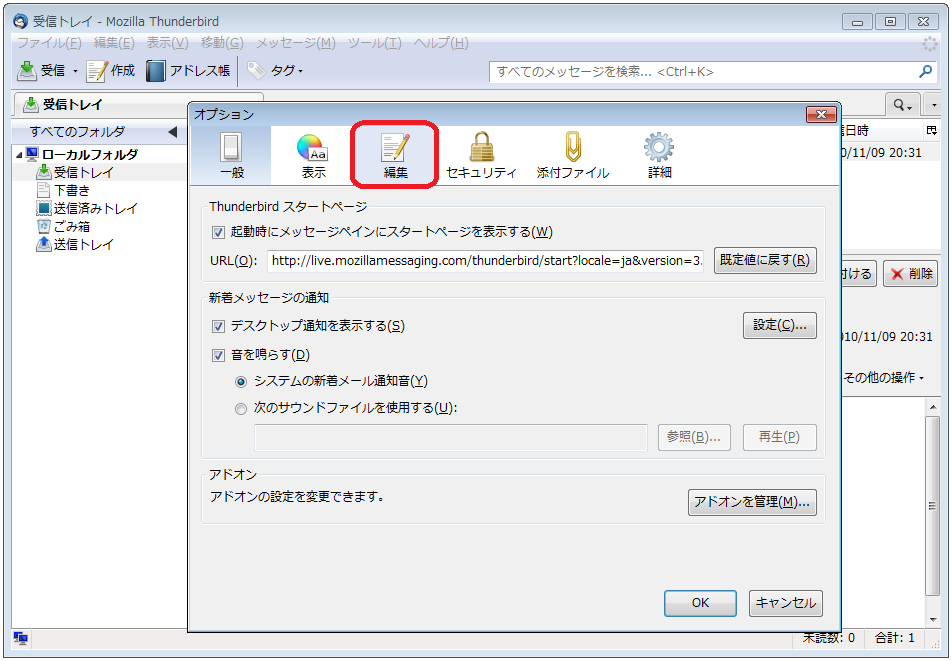Click the start page URL field
Image resolution: width=952 pixels, height=661 pixels.
(x=486, y=261)
